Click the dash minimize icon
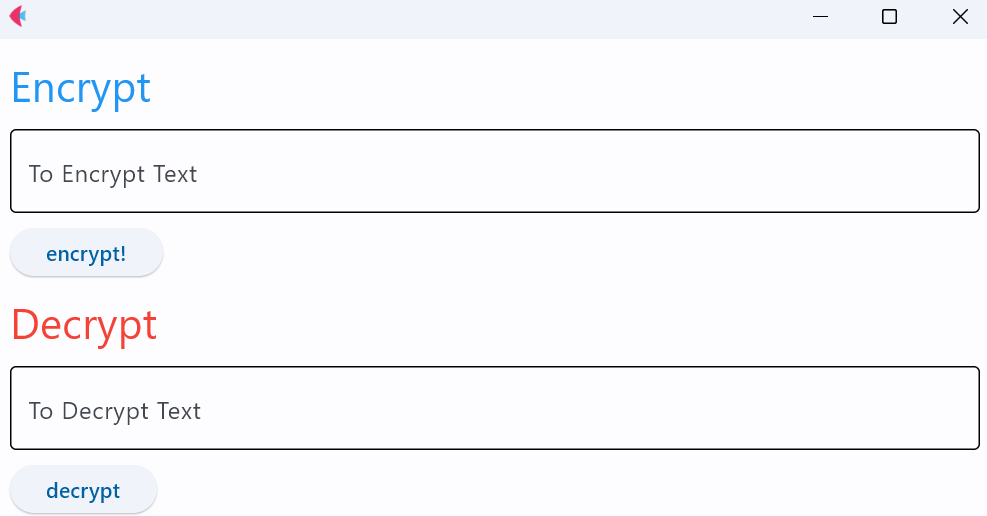Viewport: 987px width, 516px height. coord(820,17)
